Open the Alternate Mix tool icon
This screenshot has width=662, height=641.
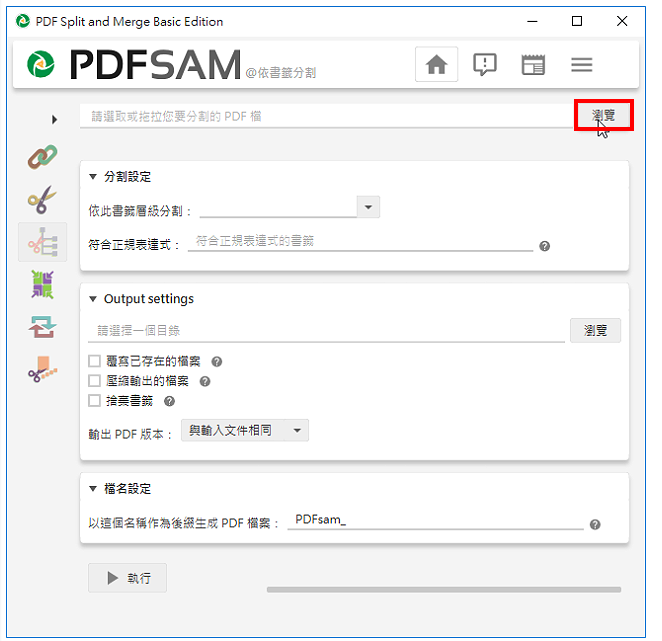pyautogui.click(x=43, y=285)
